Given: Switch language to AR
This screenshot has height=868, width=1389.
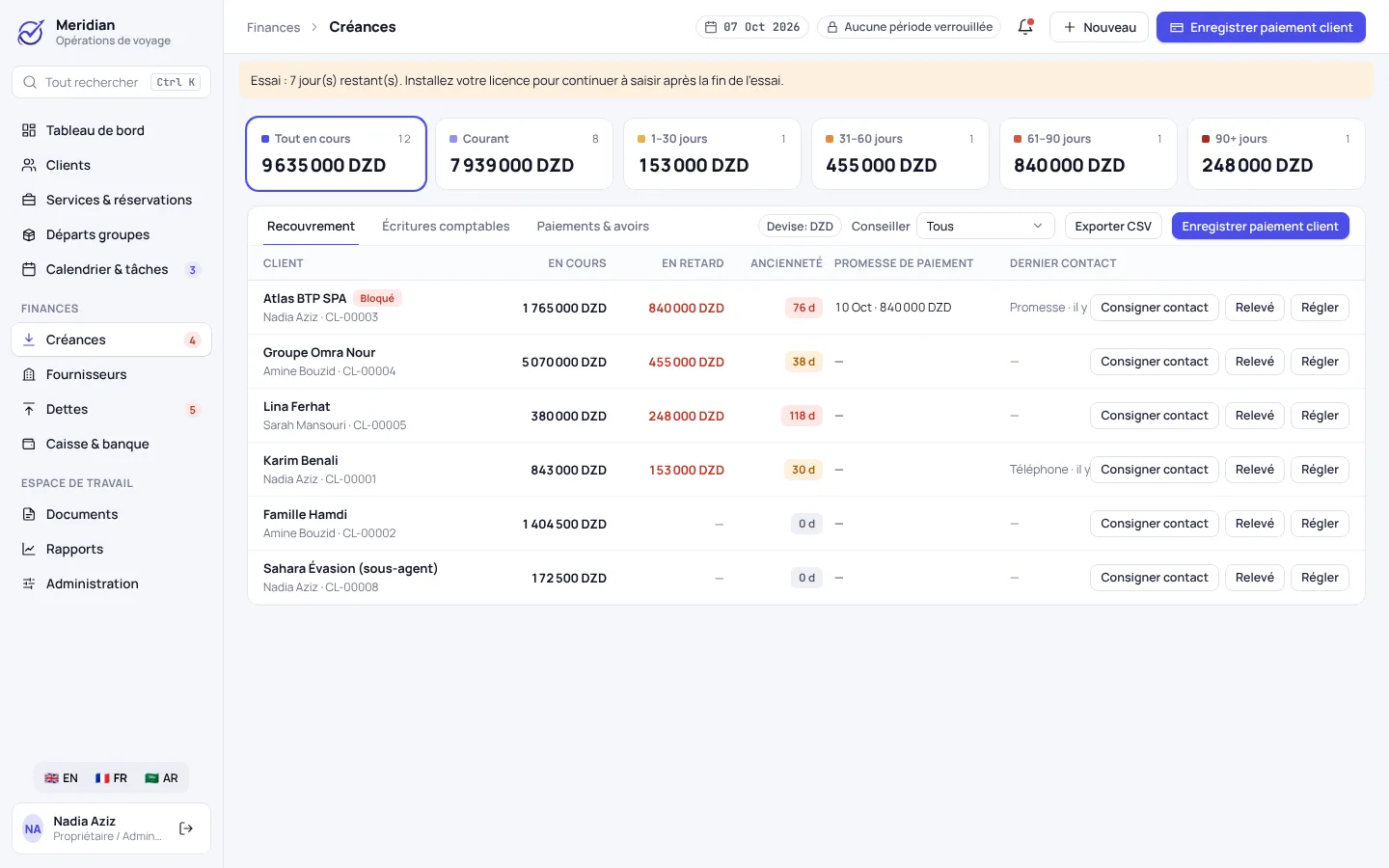Looking at the screenshot, I should click(x=161, y=778).
